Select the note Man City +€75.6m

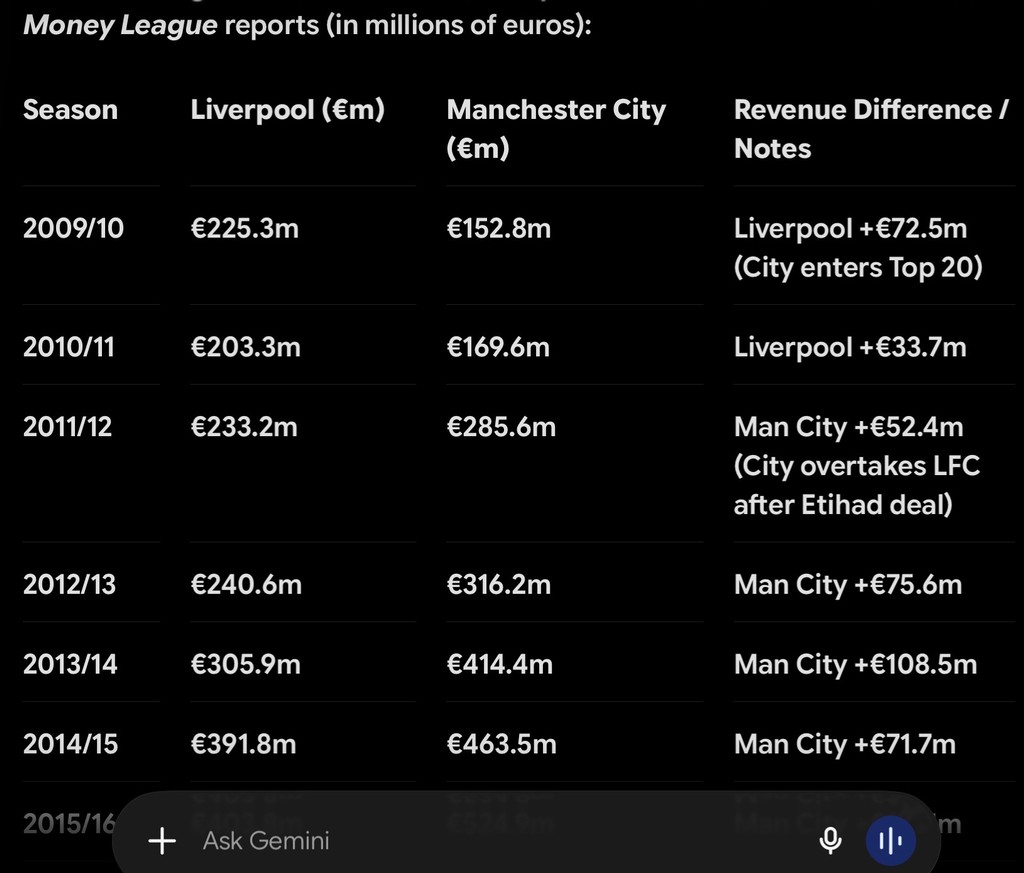(848, 585)
